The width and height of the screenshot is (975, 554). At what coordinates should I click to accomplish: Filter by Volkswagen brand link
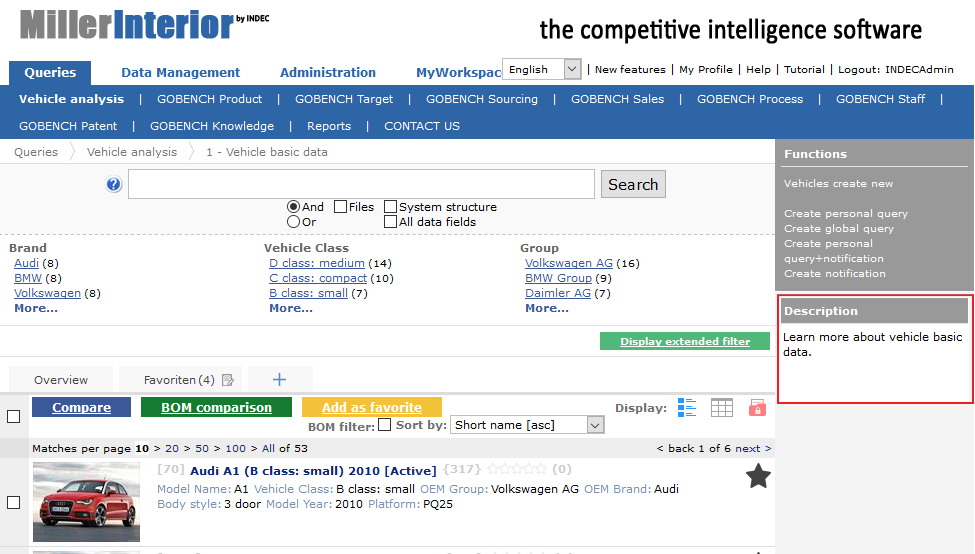coord(47,293)
